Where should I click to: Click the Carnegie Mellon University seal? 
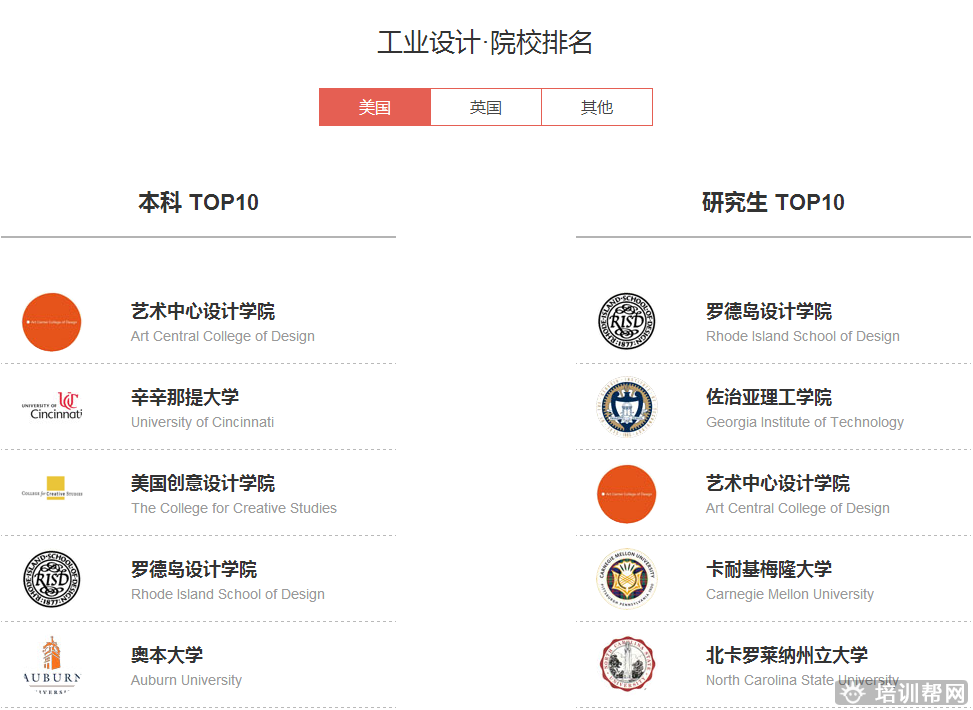[627, 579]
